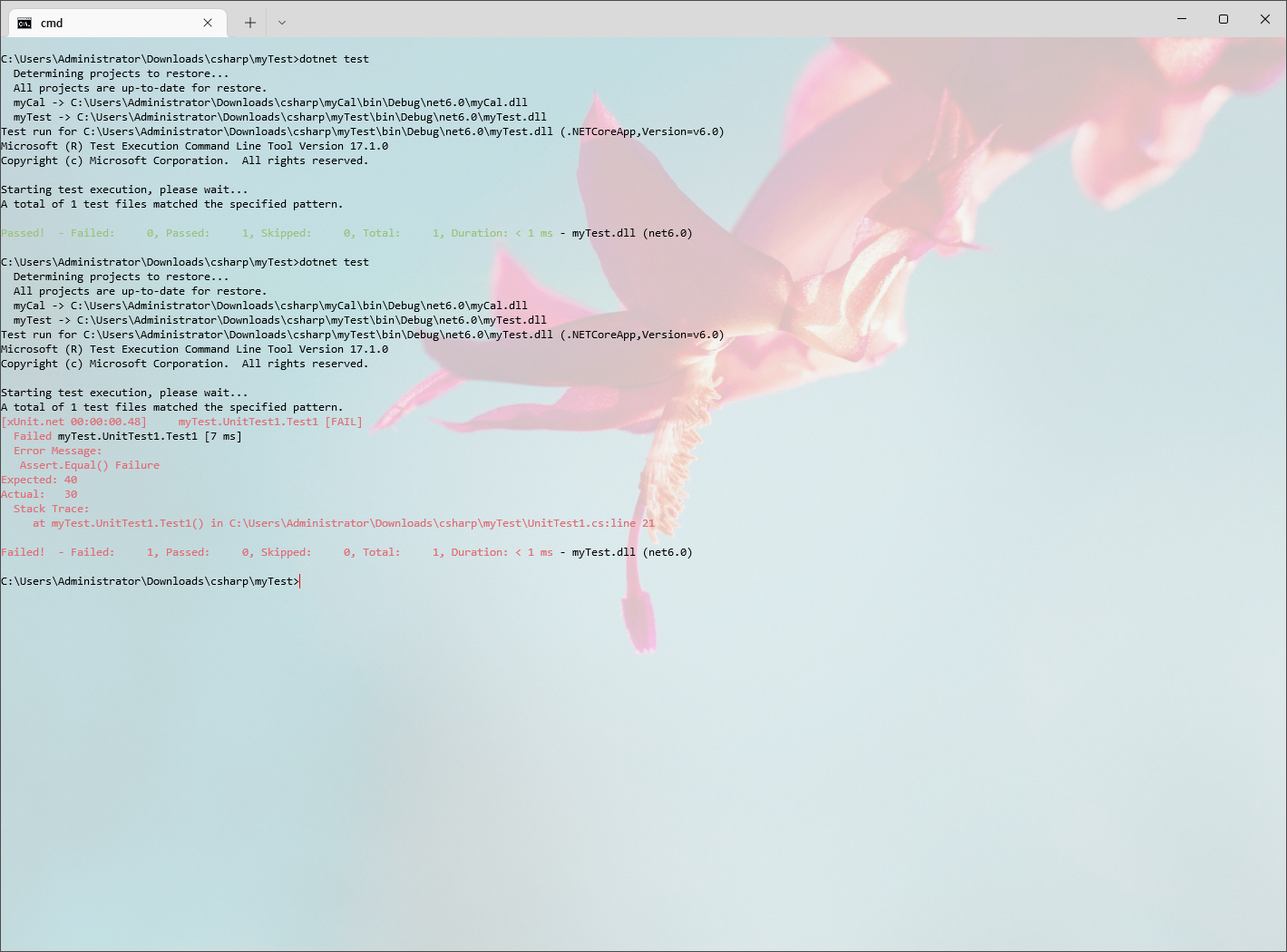This screenshot has height=952, width=1287.
Task: Click the UnitTest1.cs:line 21 stack trace path
Action: pos(442,523)
